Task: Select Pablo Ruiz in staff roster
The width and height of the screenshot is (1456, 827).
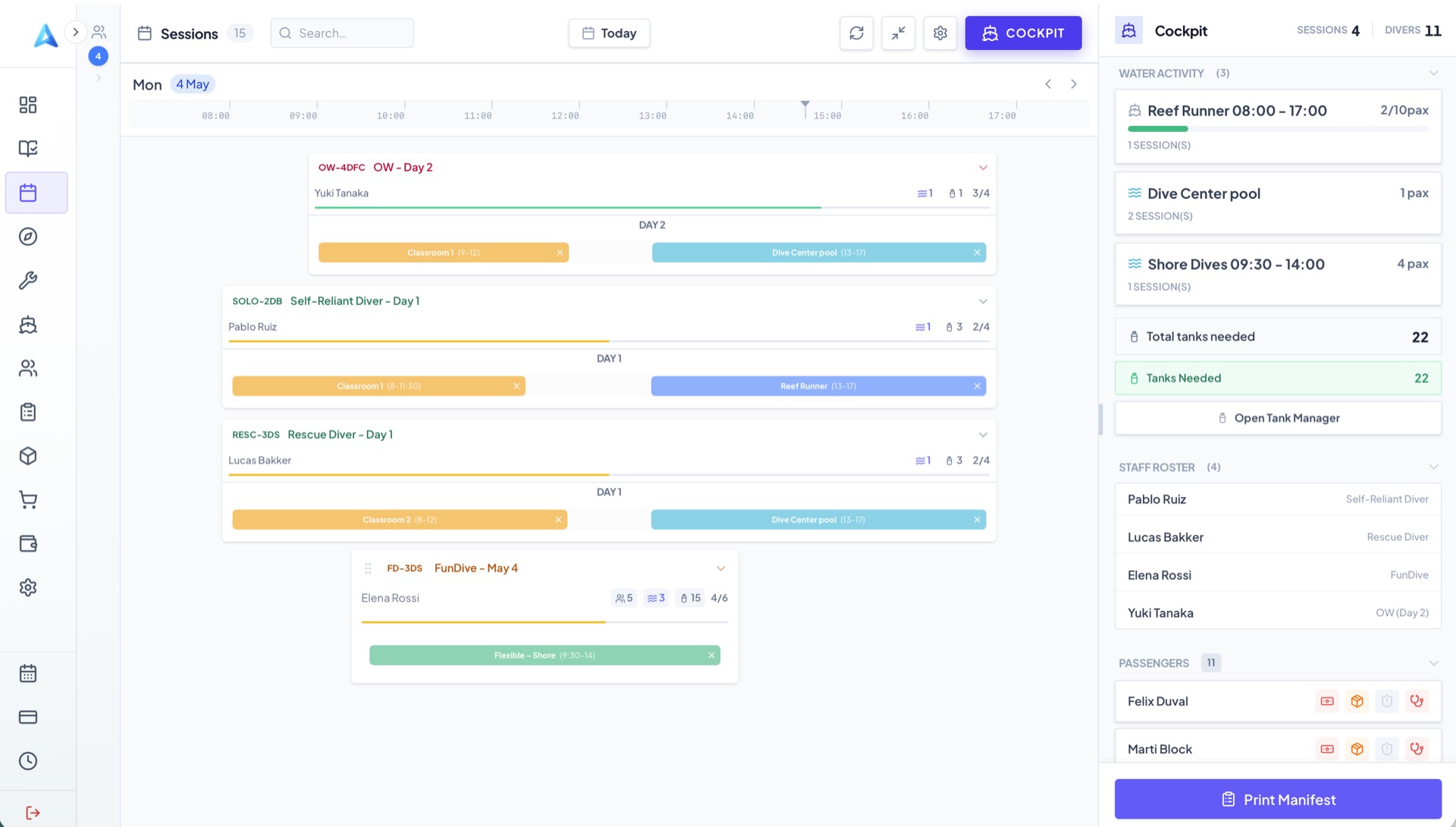Action: [1278, 499]
